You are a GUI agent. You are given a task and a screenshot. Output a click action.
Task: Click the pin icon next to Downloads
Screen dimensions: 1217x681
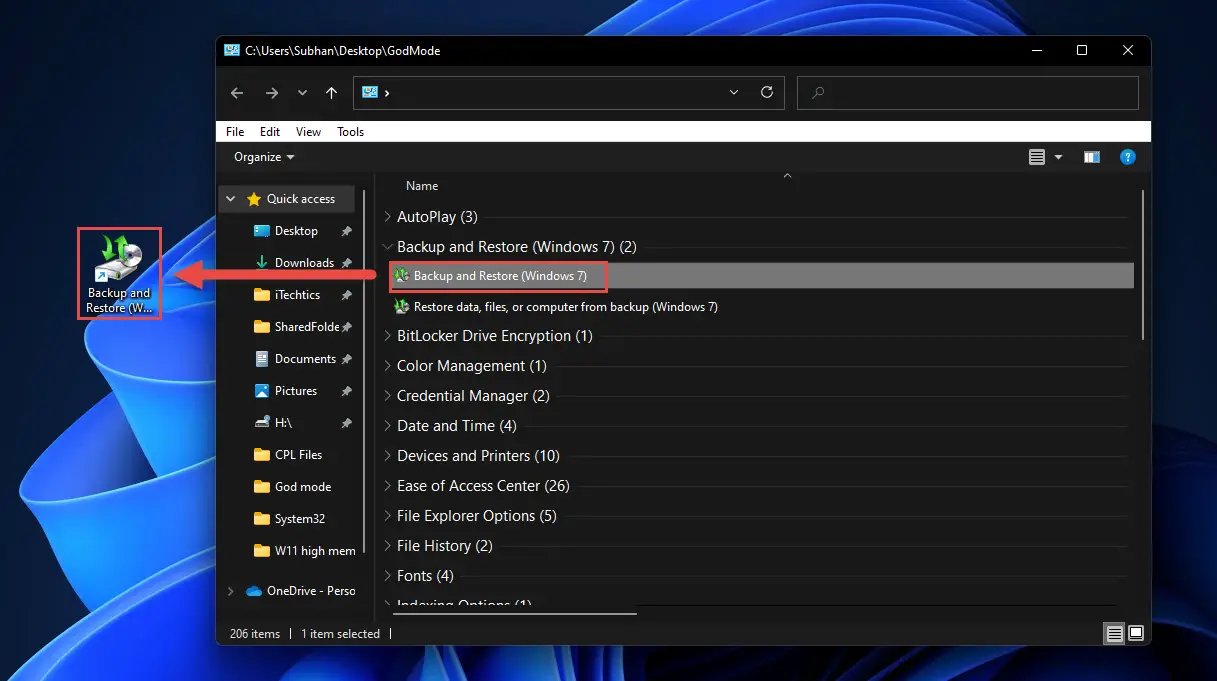pos(346,263)
